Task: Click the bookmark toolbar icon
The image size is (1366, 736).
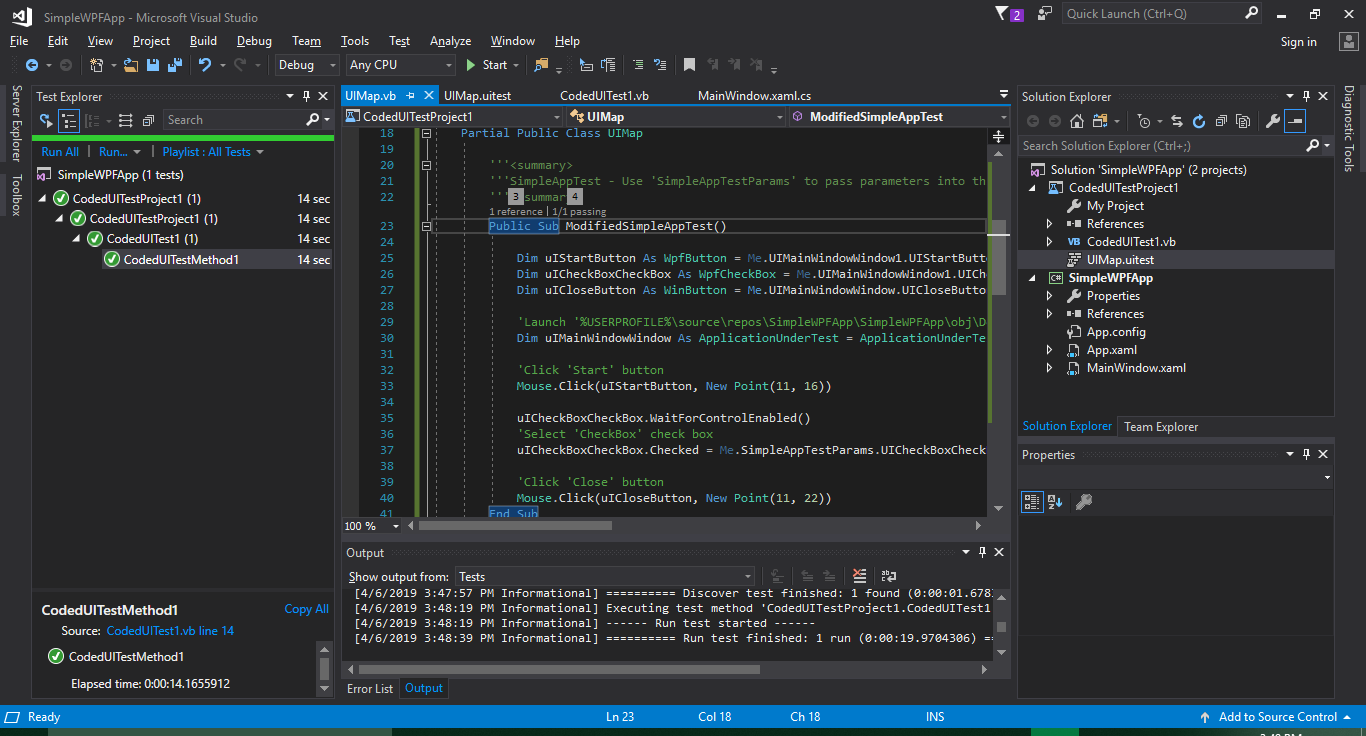Action: tap(689, 65)
